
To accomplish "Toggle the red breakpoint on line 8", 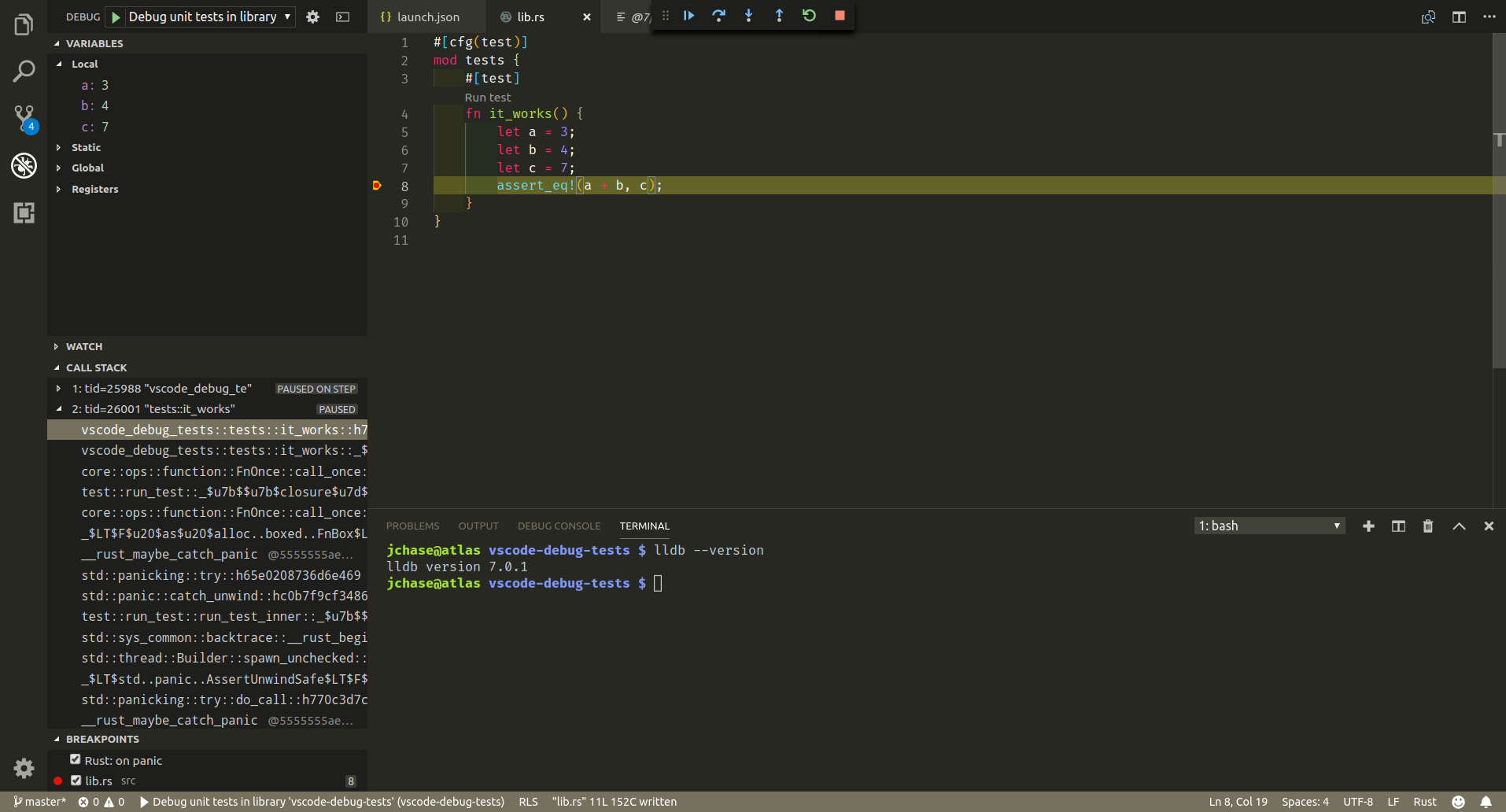I will (378, 186).
